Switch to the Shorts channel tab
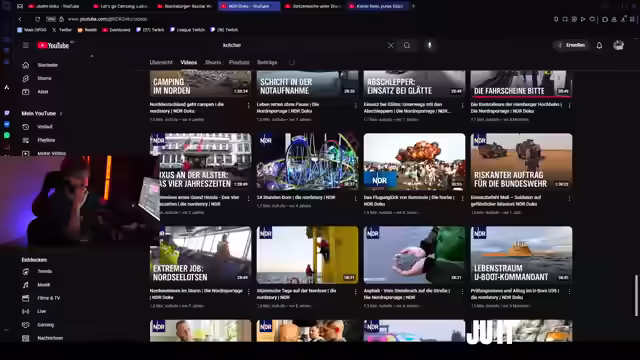Viewport: 640px width, 360px height. pos(213,62)
